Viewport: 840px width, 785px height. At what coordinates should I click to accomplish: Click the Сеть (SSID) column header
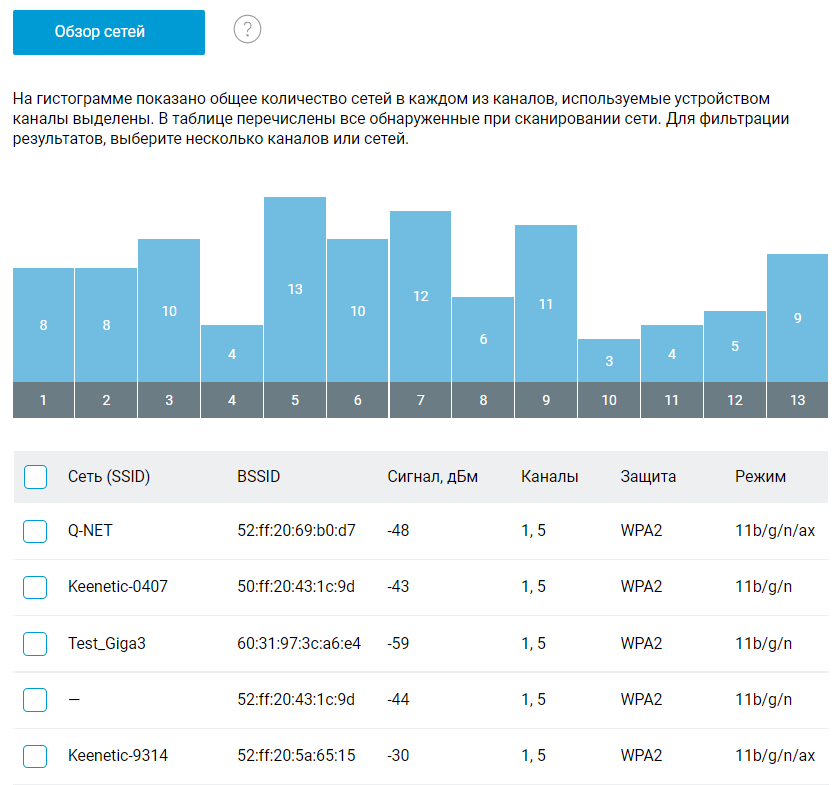[x=108, y=477]
